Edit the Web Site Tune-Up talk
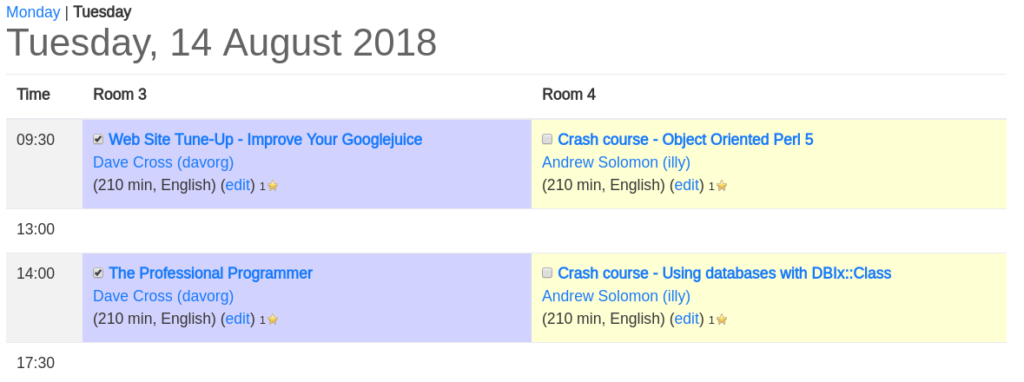 tap(238, 185)
